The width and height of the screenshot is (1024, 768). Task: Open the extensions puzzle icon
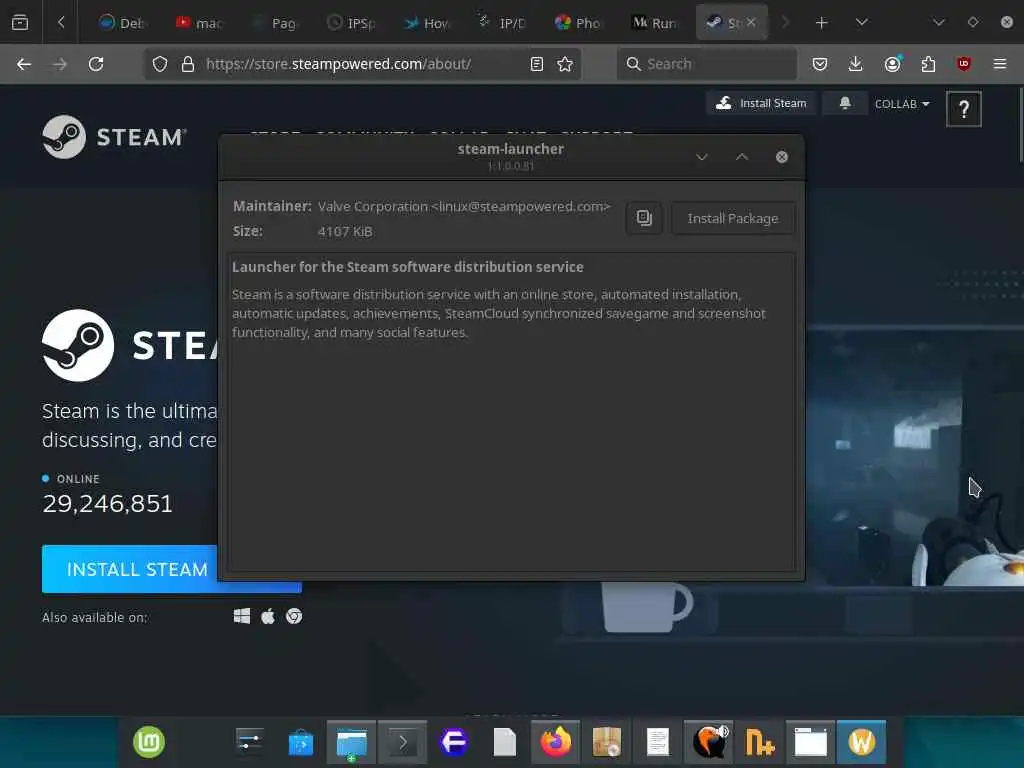928,64
